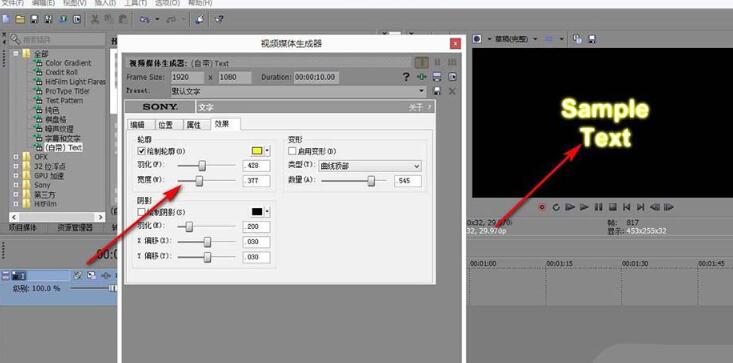Click the Save floppy-disk toolbar icon
The height and width of the screenshot is (363, 733).
34,19
